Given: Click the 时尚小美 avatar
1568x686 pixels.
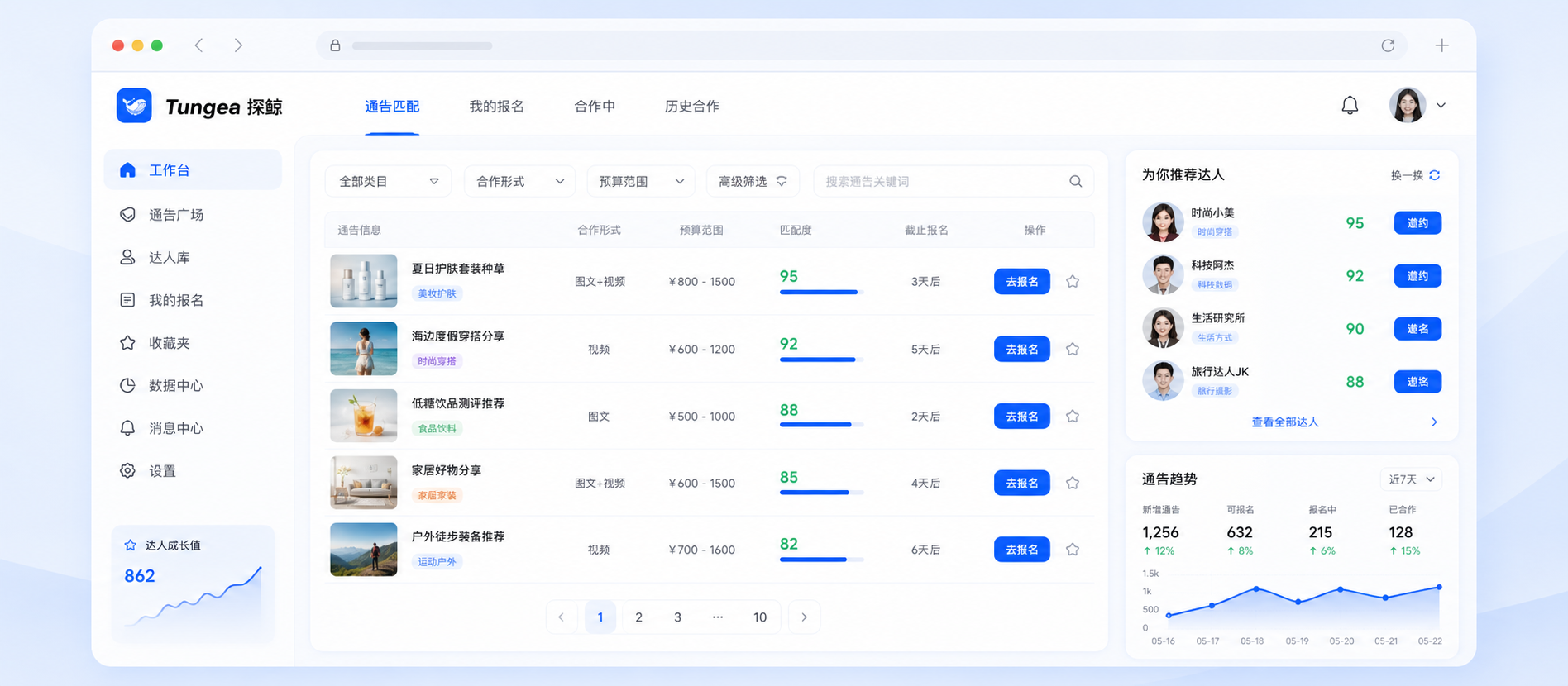Looking at the screenshot, I should click(x=1163, y=222).
